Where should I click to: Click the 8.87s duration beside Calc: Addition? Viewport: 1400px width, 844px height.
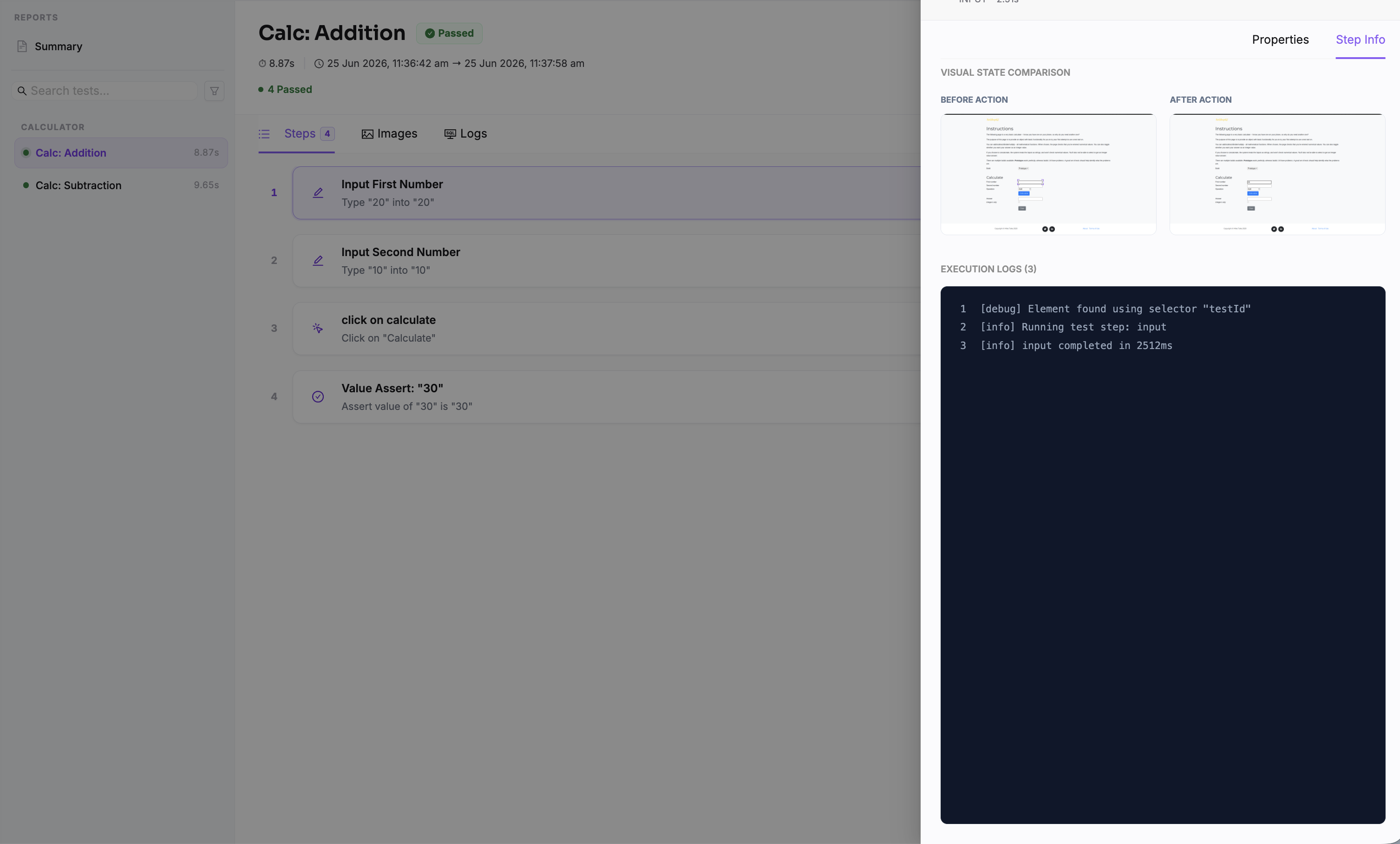click(x=206, y=152)
